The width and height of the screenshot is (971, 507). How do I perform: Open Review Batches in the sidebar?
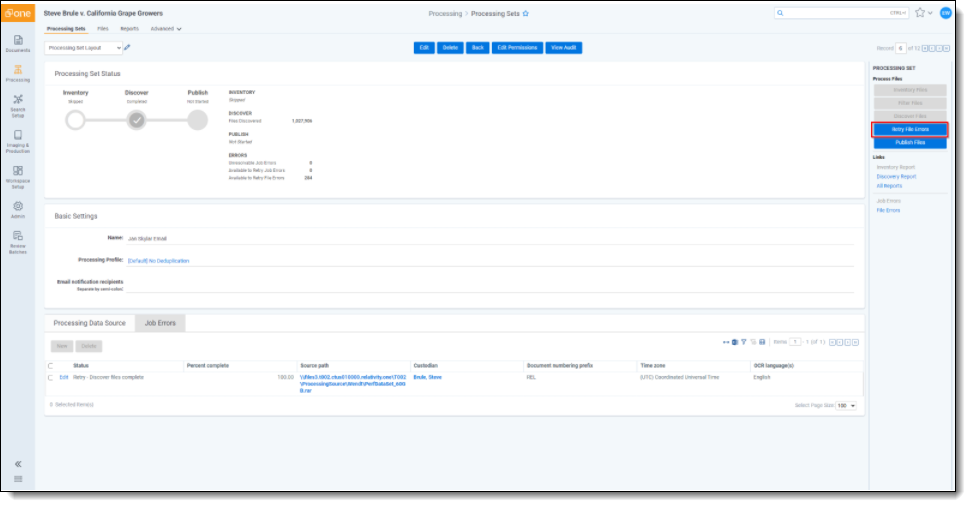[x=18, y=242]
